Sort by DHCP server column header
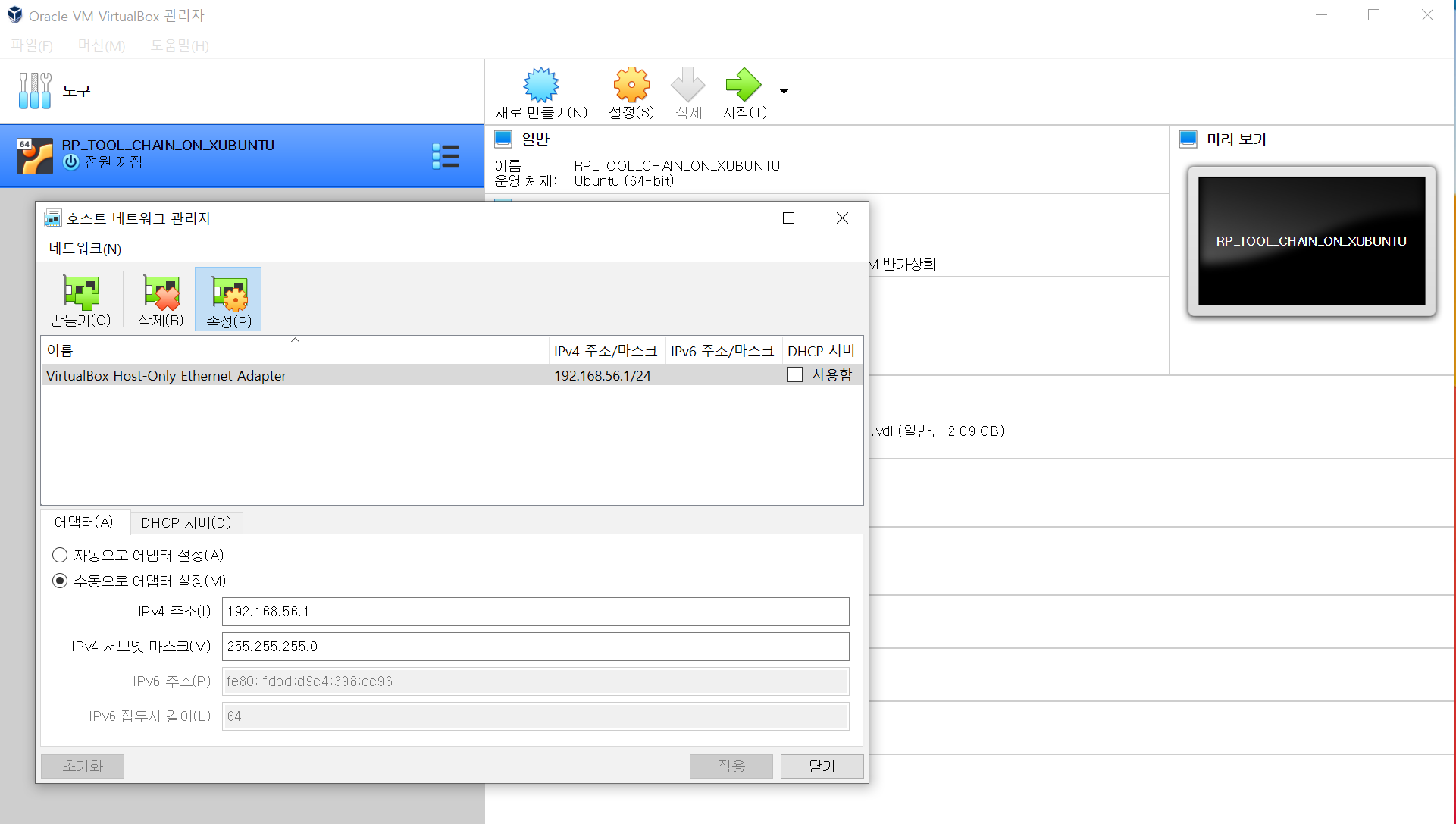The image size is (1456, 824). click(822, 350)
